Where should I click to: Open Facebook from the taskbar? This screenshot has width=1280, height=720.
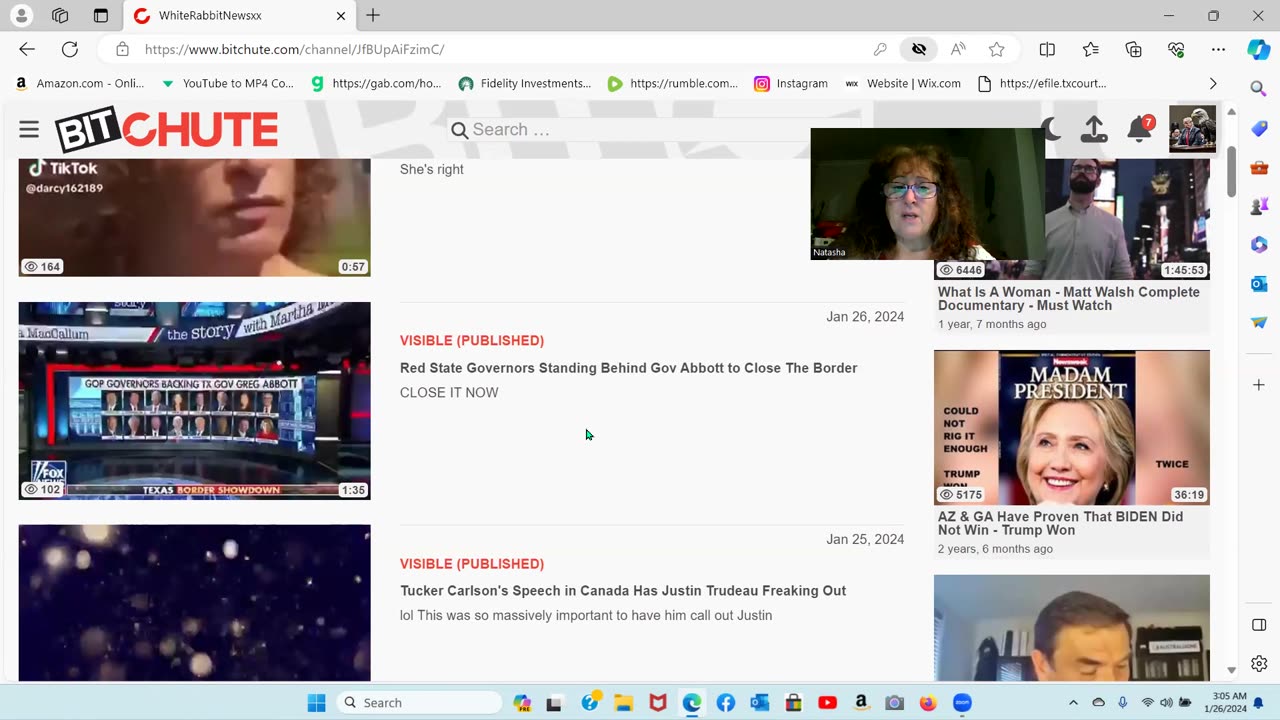[726, 703]
